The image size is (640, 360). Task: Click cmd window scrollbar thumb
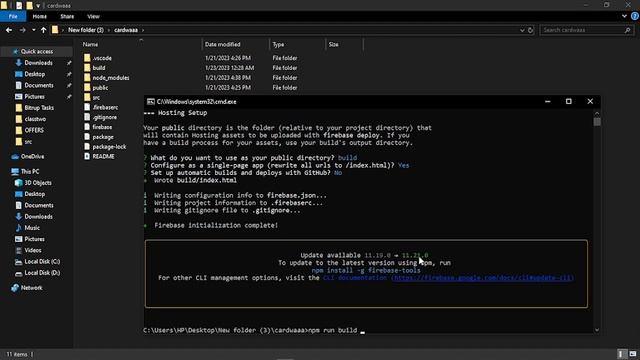597,122
